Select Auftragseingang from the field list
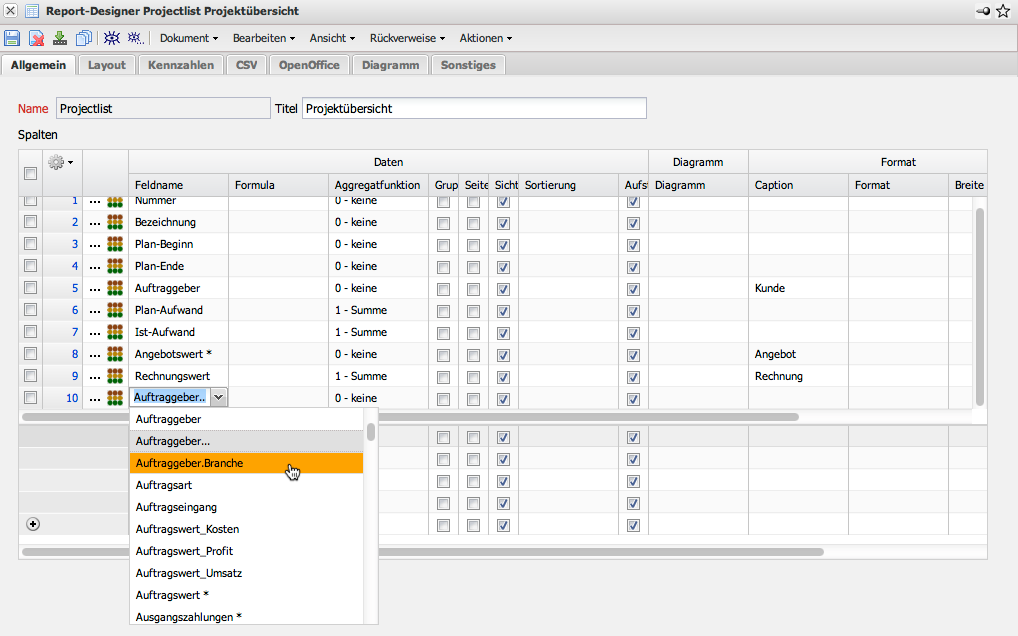1018x636 pixels. click(176, 507)
